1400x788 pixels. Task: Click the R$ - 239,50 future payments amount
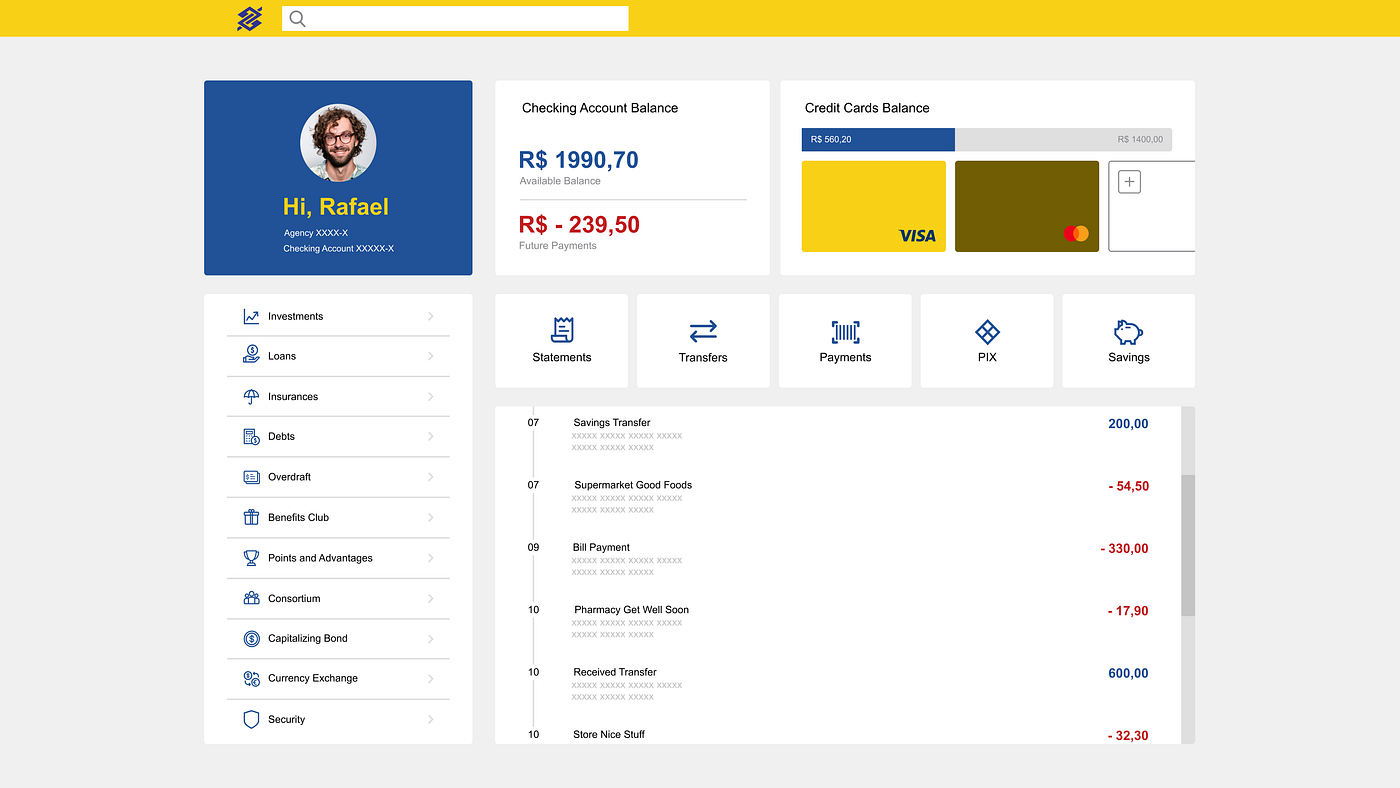pyautogui.click(x=579, y=224)
